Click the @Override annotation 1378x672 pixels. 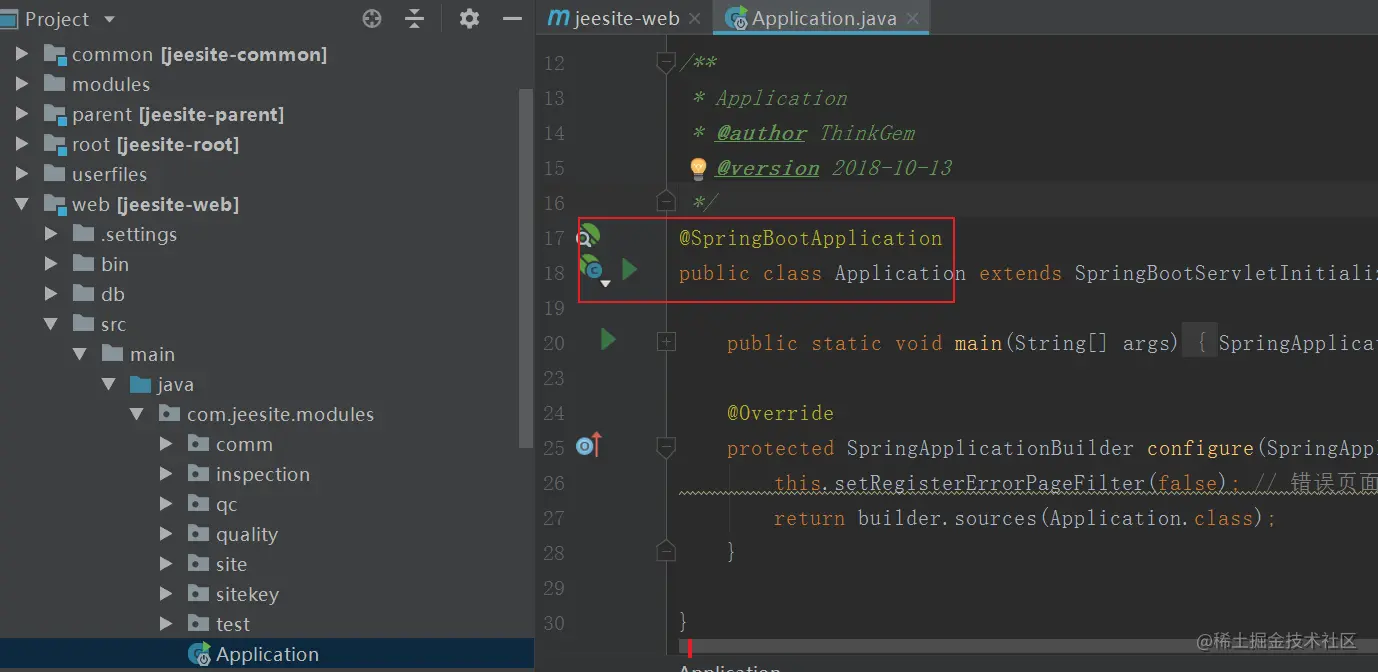(x=780, y=413)
